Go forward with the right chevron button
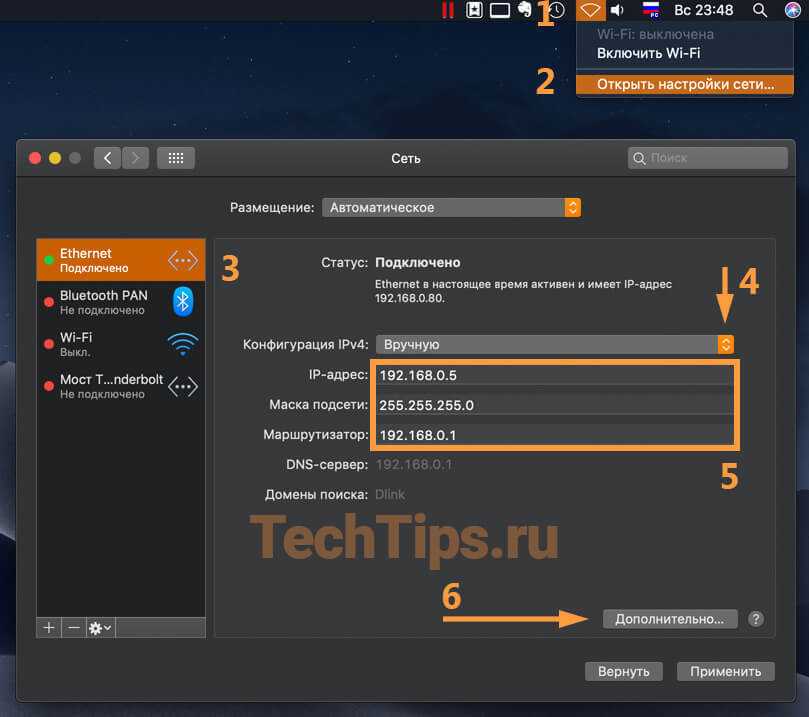This screenshot has height=717, width=809. (x=135, y=158)
